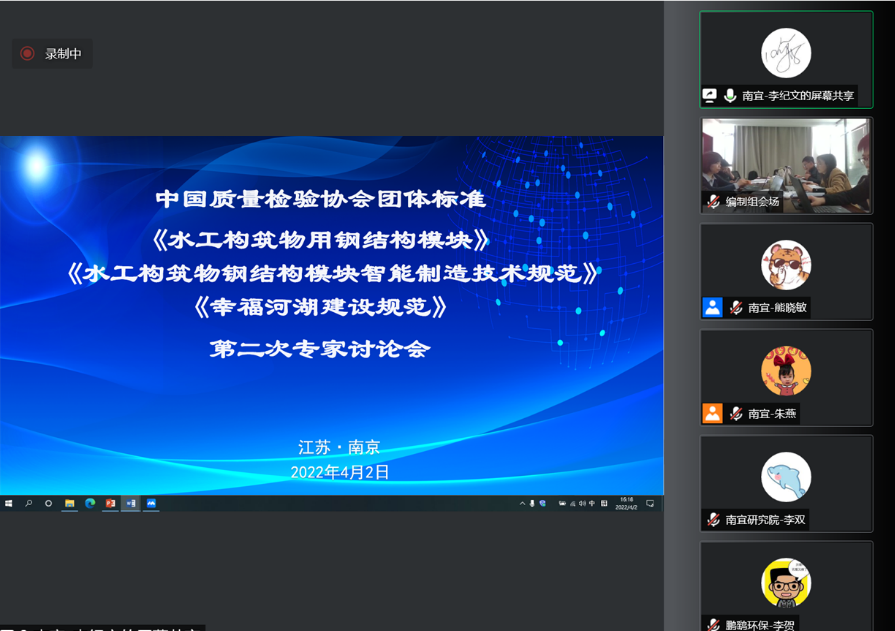Click the muted microphone icon for 南宜-朱燕

pos(736,413)
